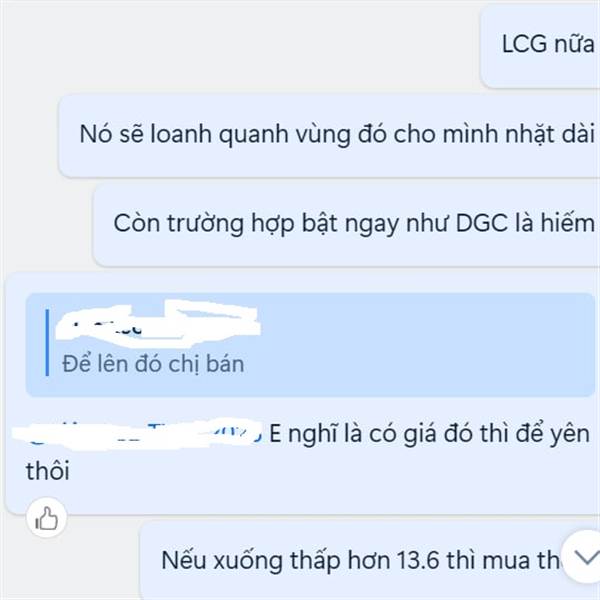Click the message mentioning DGC là hiếm
Viewport: 600px width, 600px height.
click(x=346, y=225)
